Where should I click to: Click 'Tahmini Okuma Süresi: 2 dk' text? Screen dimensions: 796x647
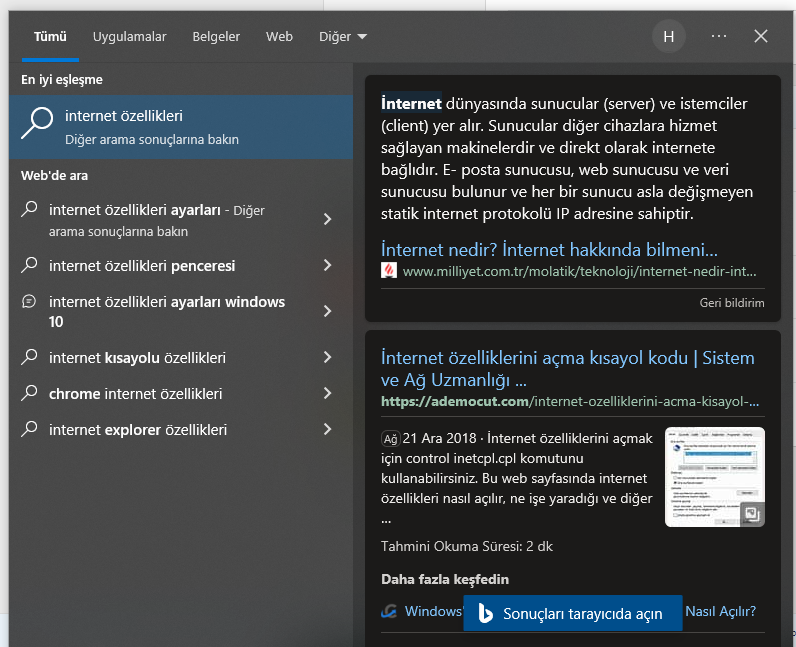click(467, 546)
